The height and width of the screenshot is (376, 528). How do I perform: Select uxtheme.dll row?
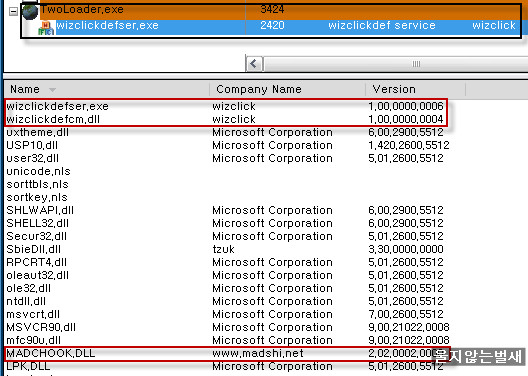click(226, 132)
